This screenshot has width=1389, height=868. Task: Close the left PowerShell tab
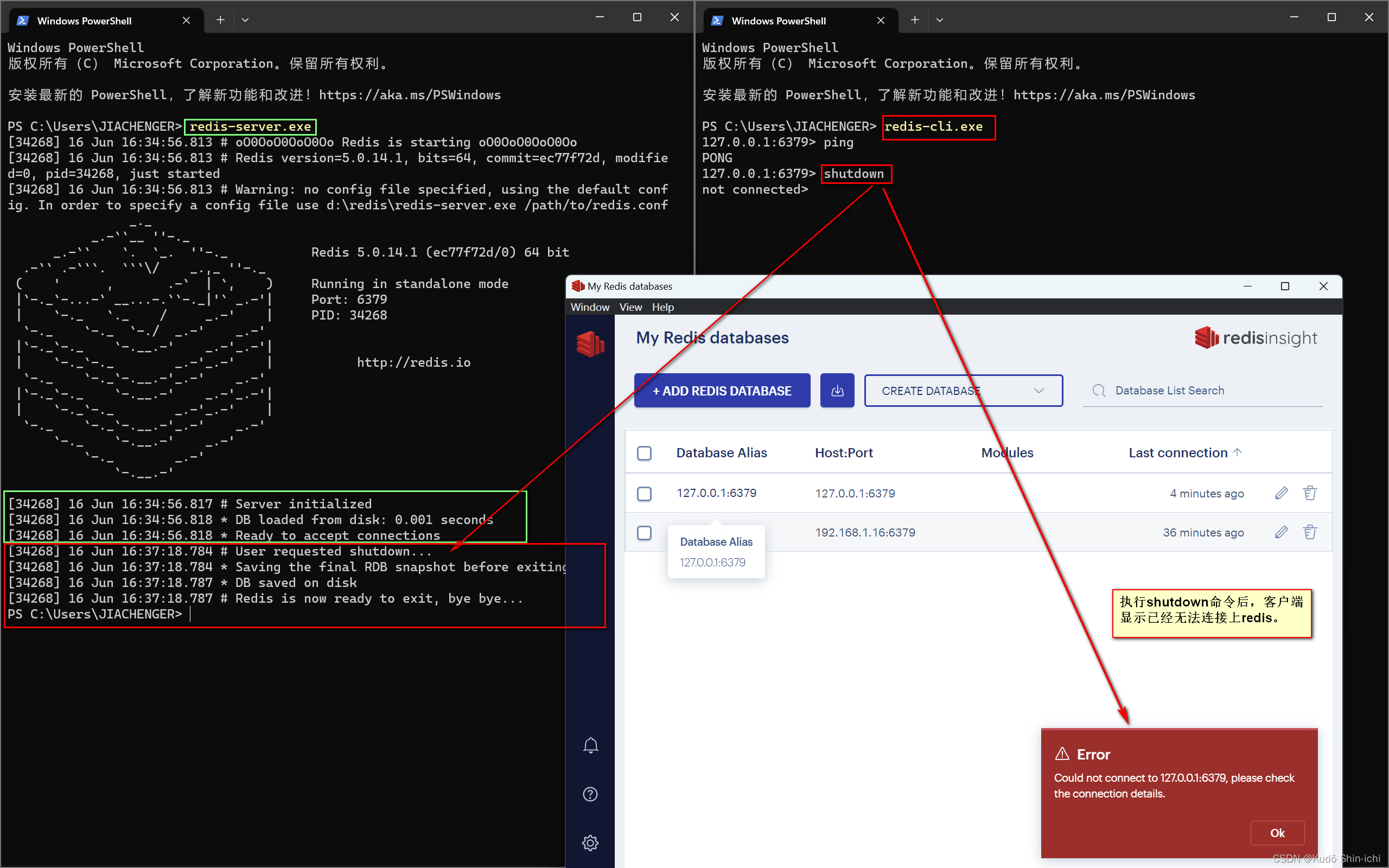(x=186, y=21)
